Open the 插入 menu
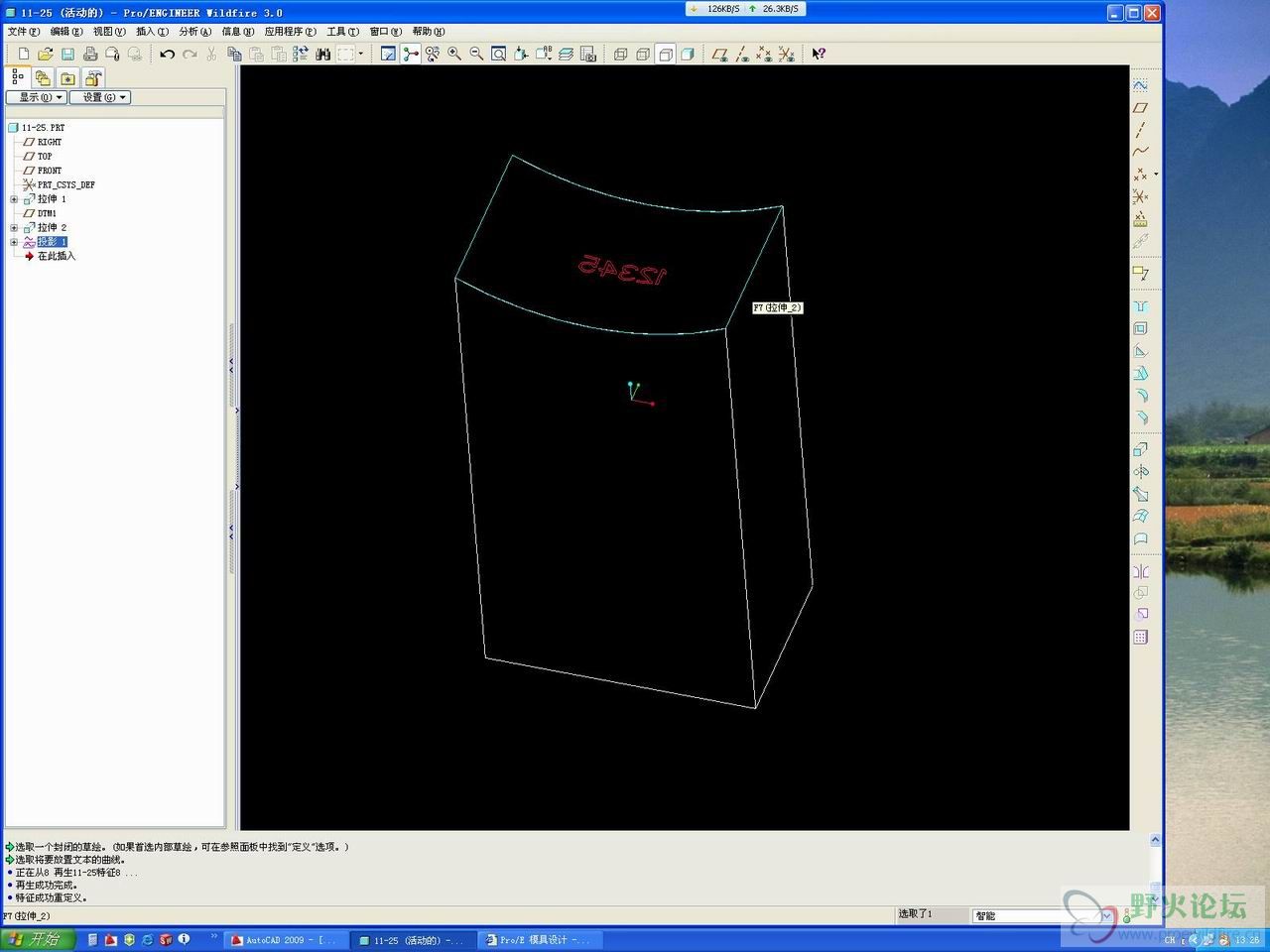Screen dimensions: 1270x952 [152, 32]
